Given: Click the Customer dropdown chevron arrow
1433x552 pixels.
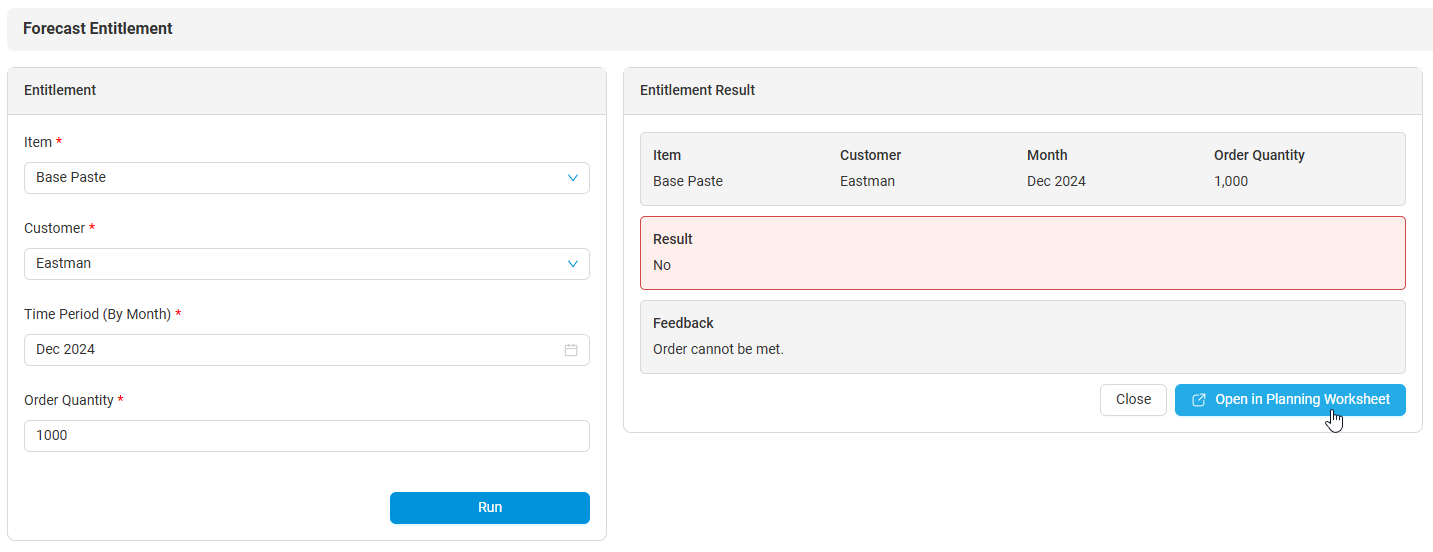Looking at the screenshot, I should click(573, 264).
